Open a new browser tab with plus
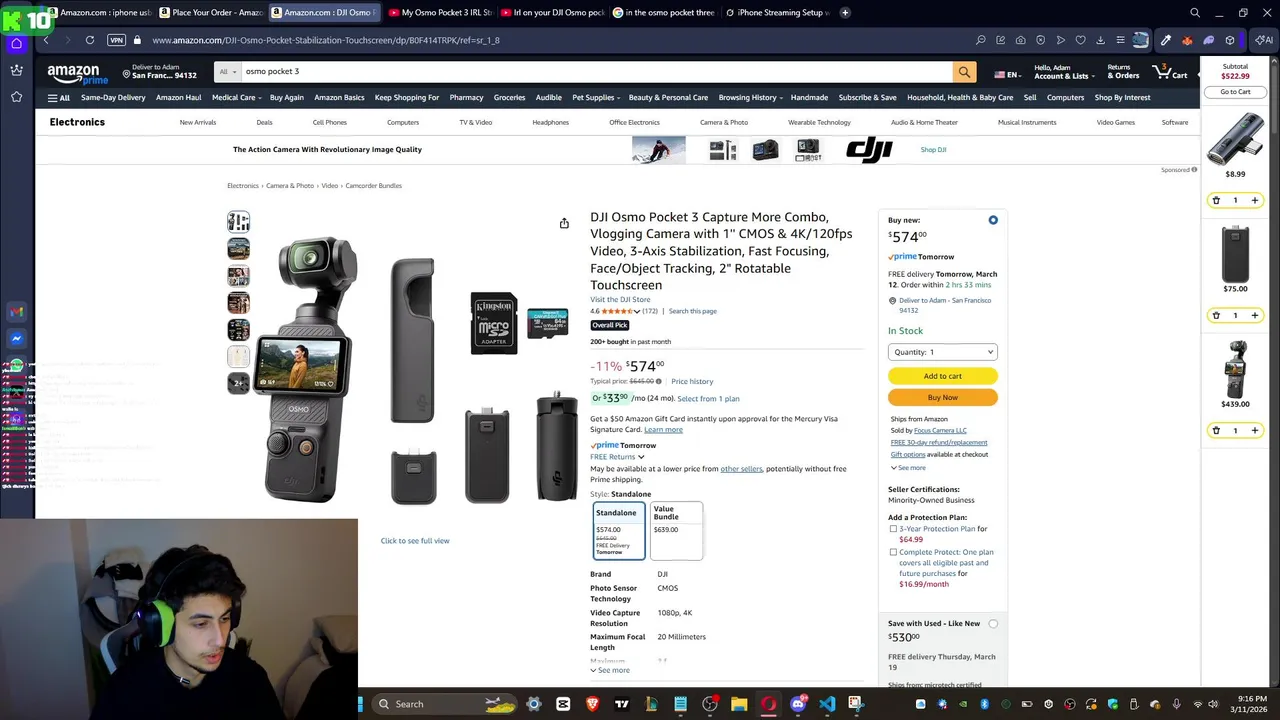This screenshot has height=720, width=1280. (845, 13)
